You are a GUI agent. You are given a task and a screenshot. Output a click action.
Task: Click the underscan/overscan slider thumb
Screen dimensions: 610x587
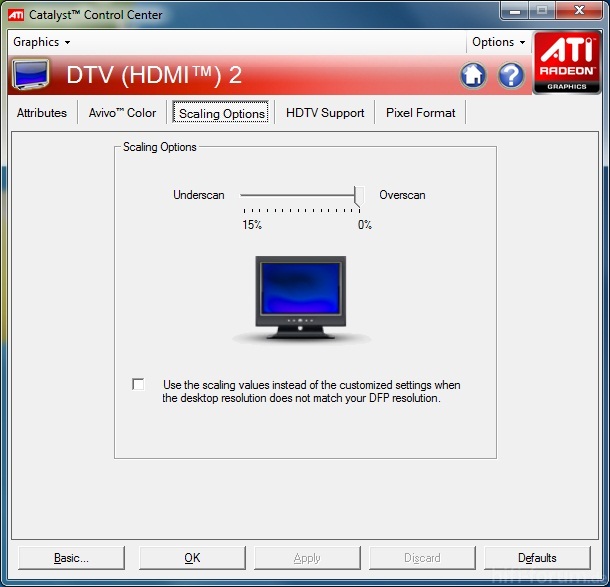point(359,196)
